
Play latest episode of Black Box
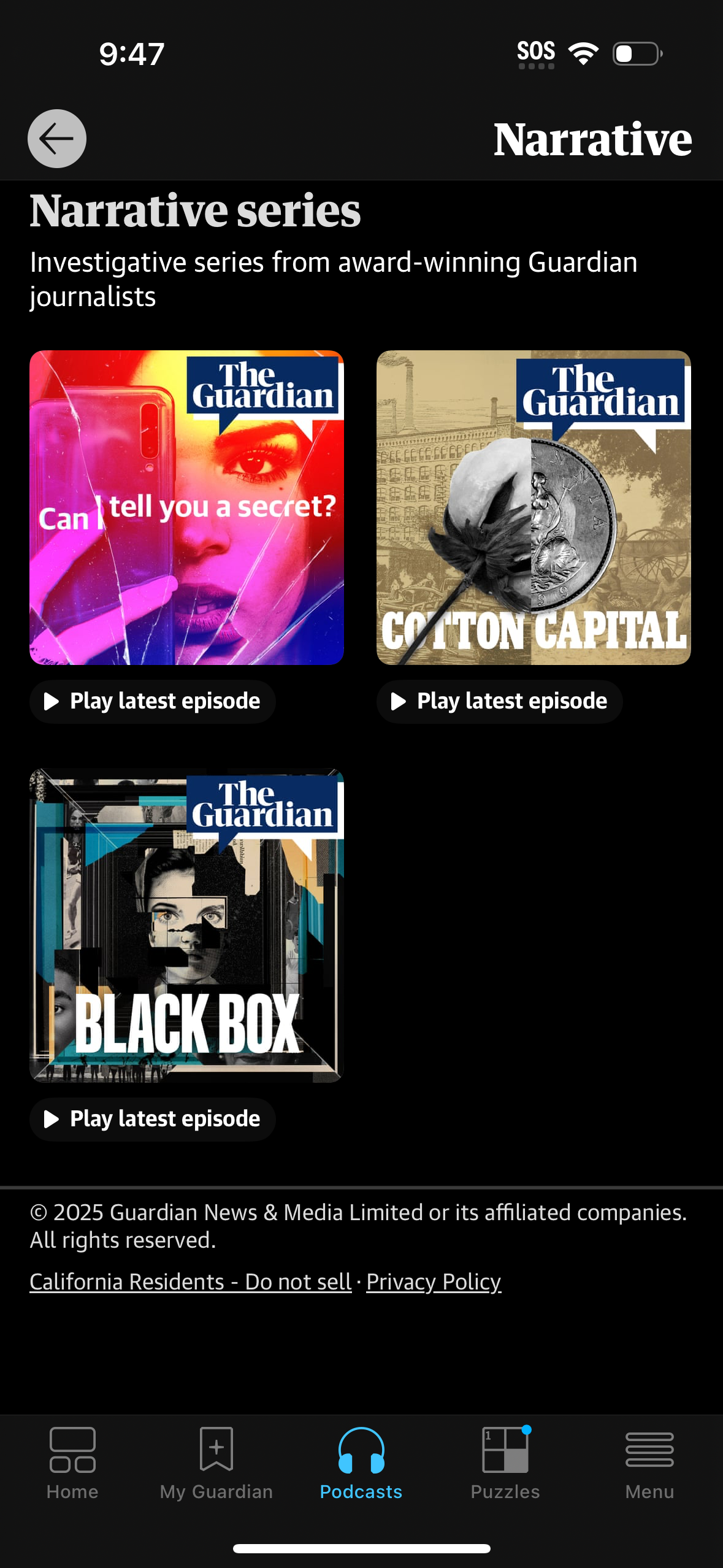(153, 1119)
